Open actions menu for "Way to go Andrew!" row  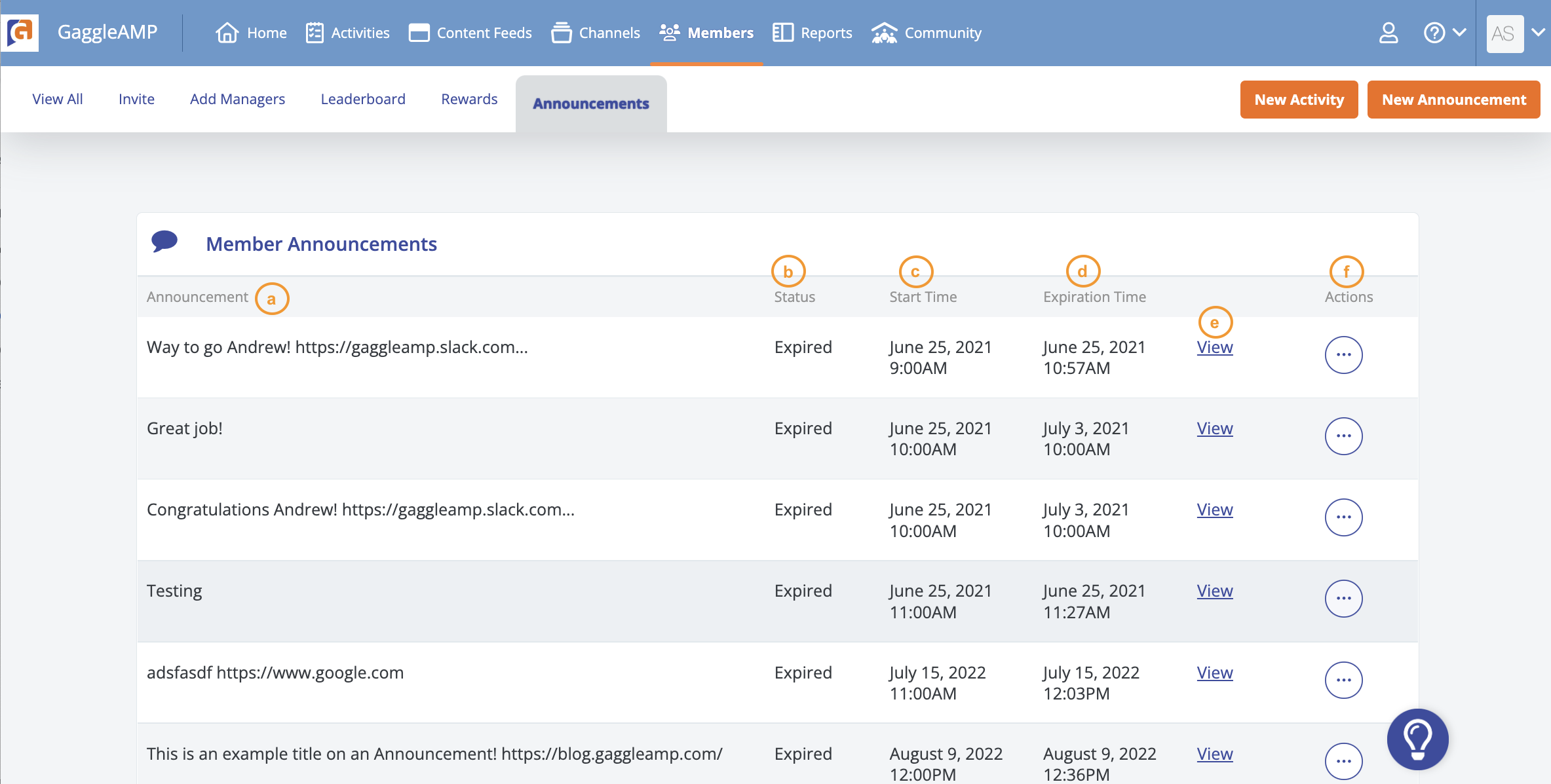pos(1343,355)
